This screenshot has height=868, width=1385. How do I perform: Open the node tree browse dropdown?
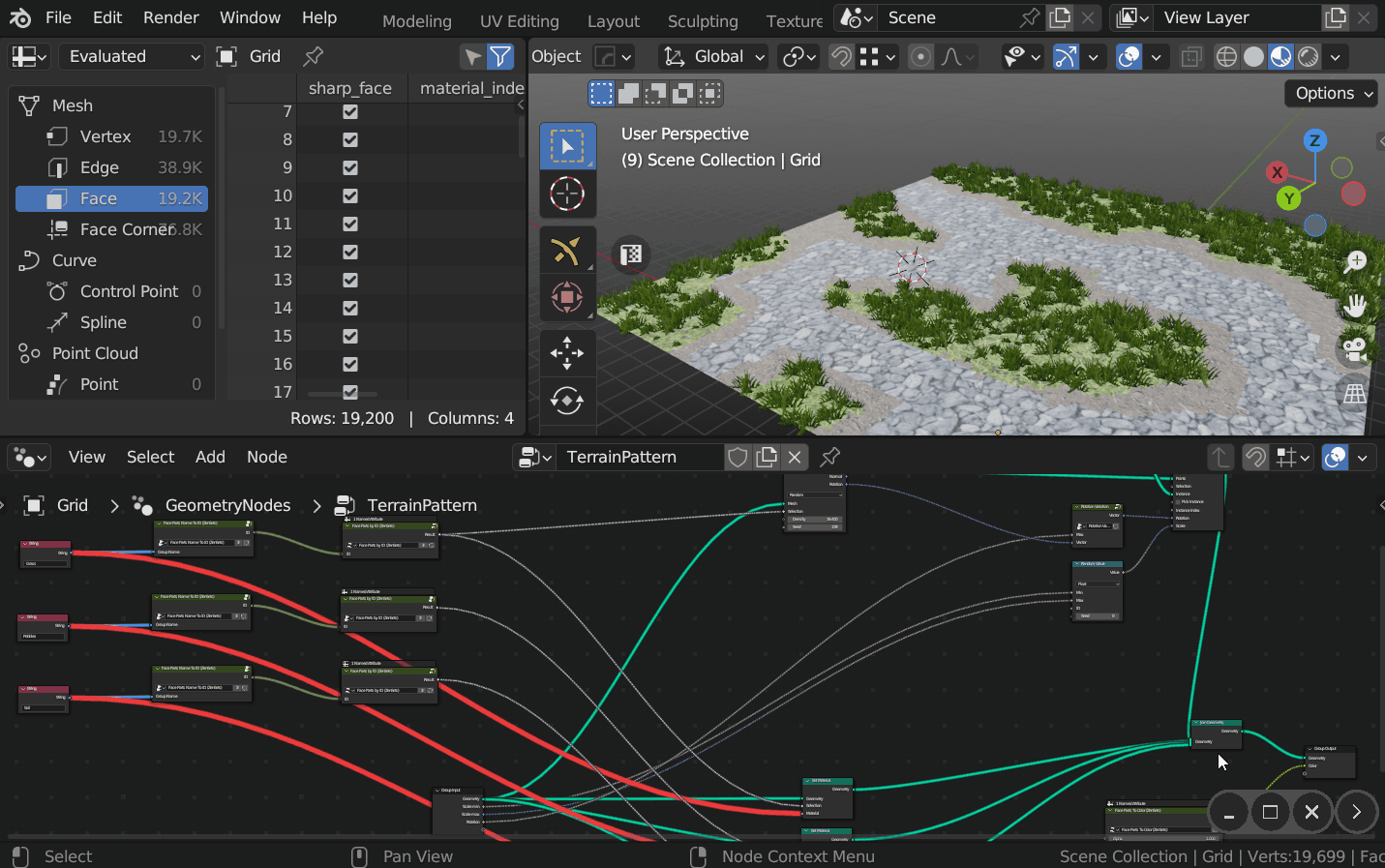point(534,457)
